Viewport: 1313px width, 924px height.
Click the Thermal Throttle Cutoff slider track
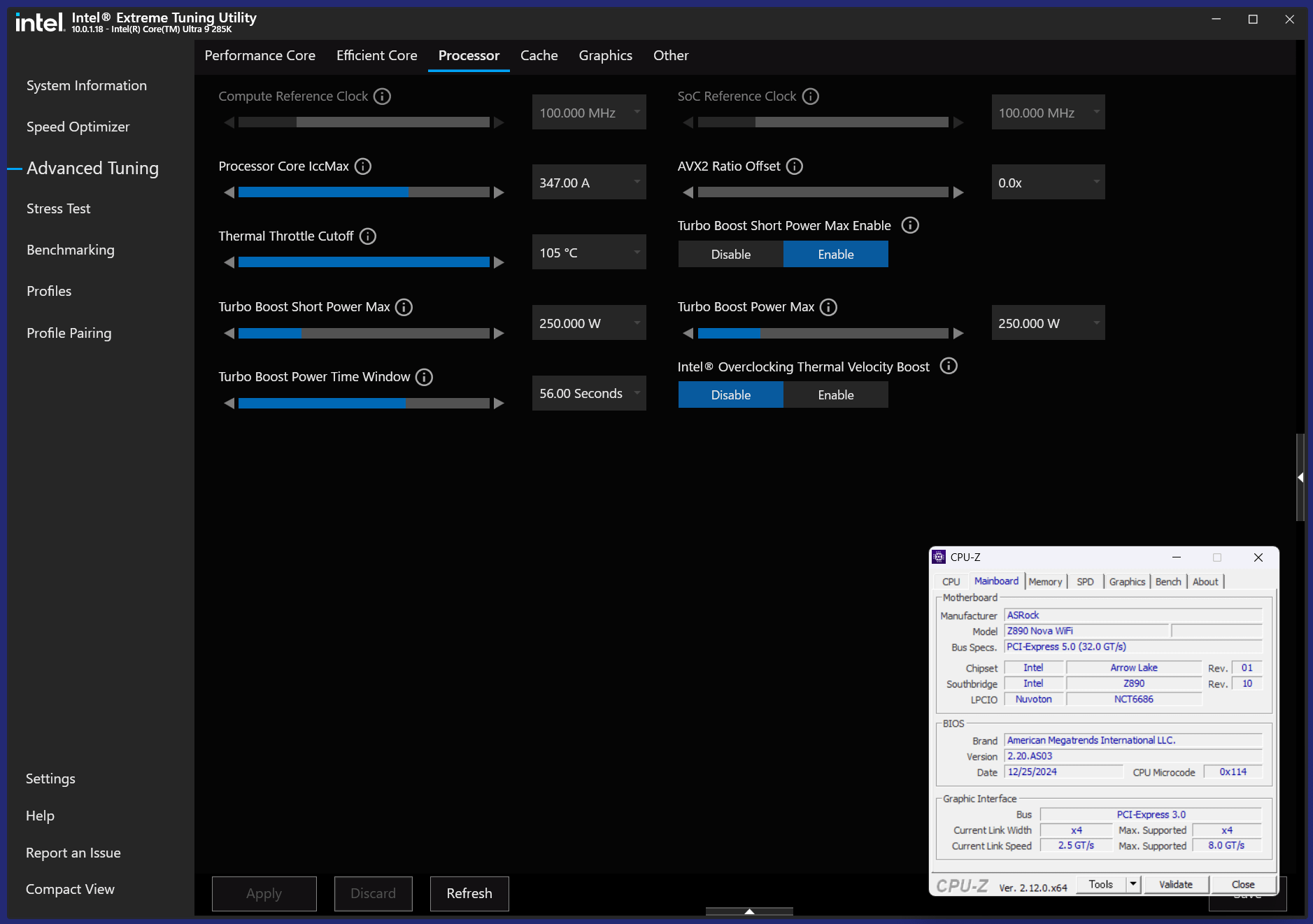coord(364,262)
